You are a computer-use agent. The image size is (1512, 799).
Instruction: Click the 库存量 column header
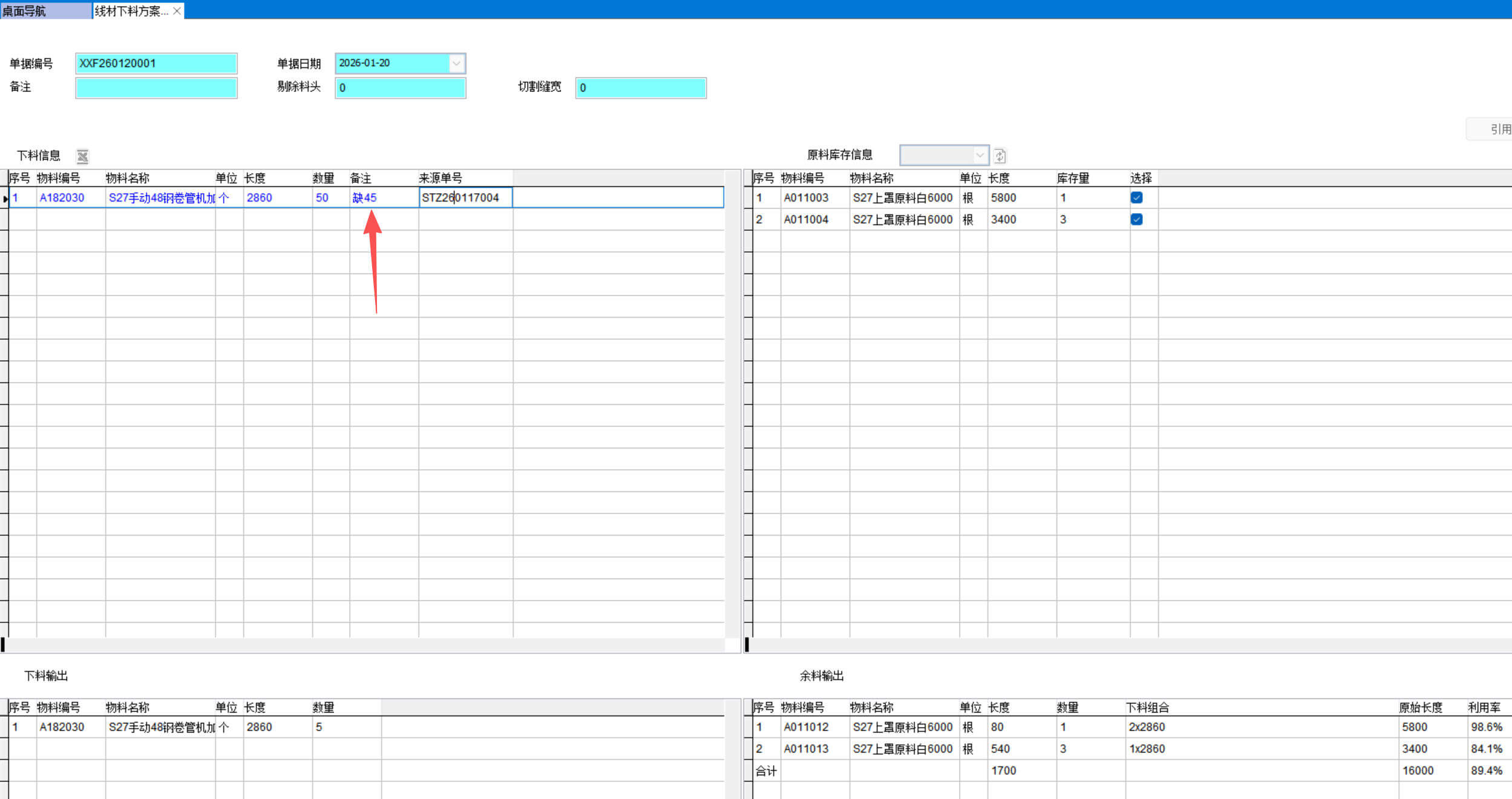[1072, 178]
